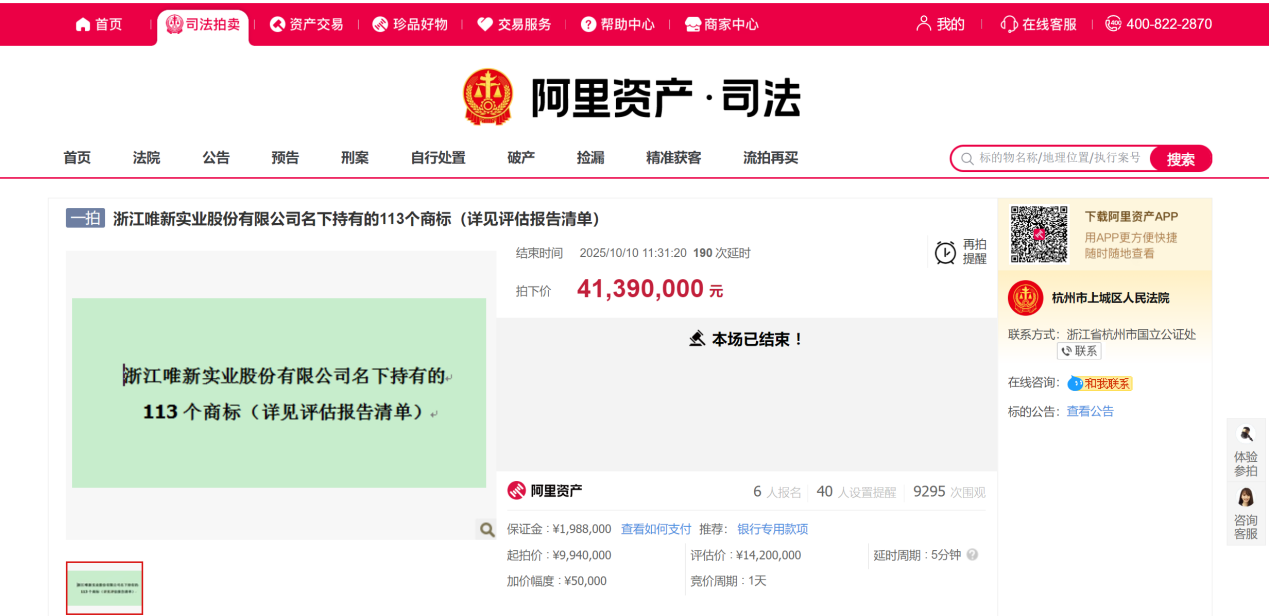Select the trademark image thumbnail
The height and width of the screenshot is (616, 1269).
coord(105,588)
